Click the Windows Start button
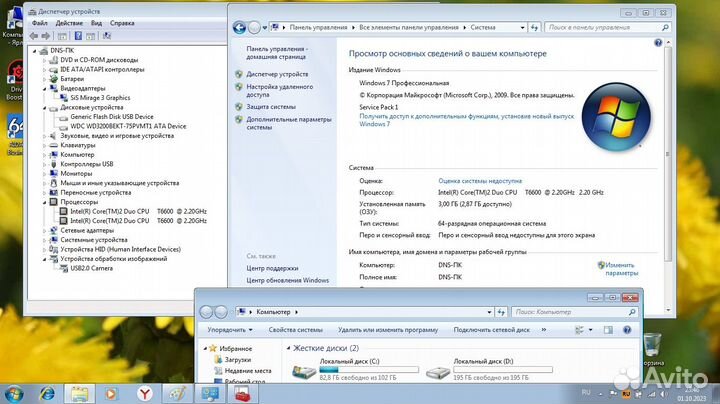Image resolution: width=720 pixels, height=404 pixels. point(13,394)
